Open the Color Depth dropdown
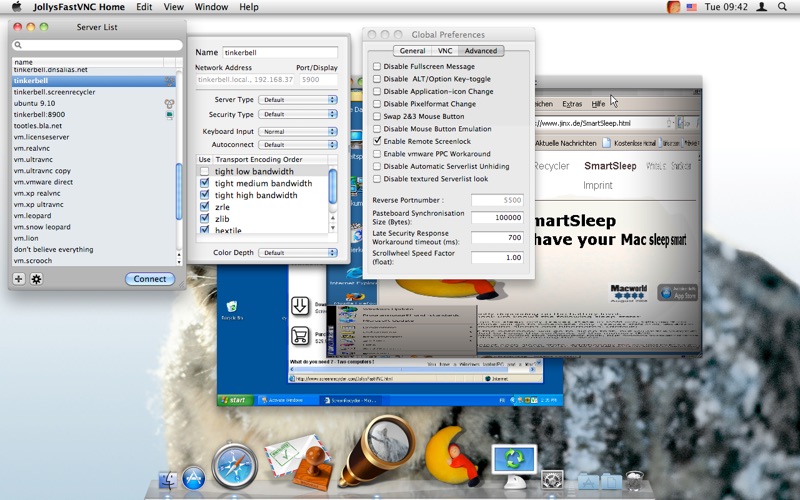The width and height of the screenshot is (800, 500). click(x=297, y=253)
